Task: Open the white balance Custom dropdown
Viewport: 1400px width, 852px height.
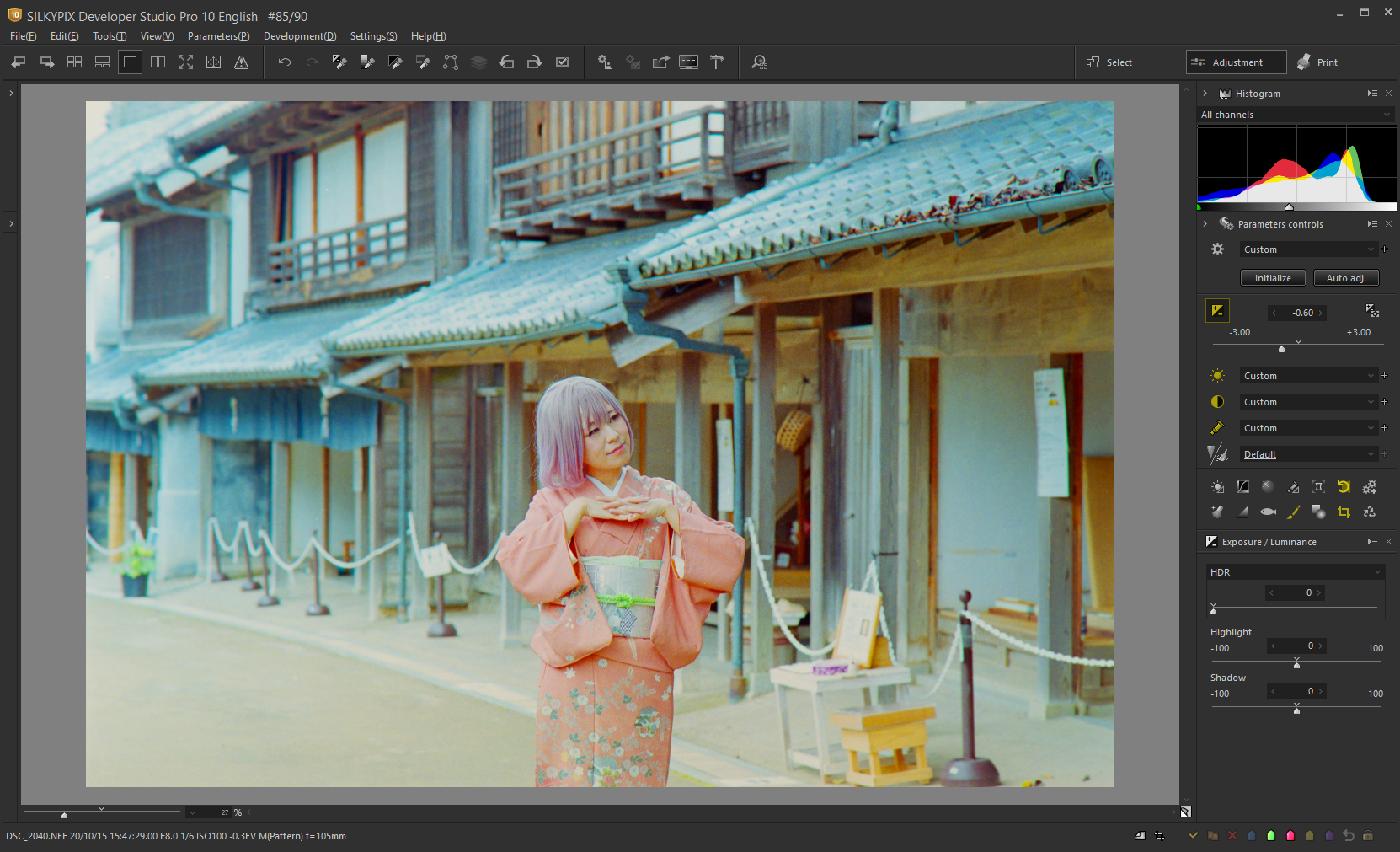Action: (x=1308, y=376)
